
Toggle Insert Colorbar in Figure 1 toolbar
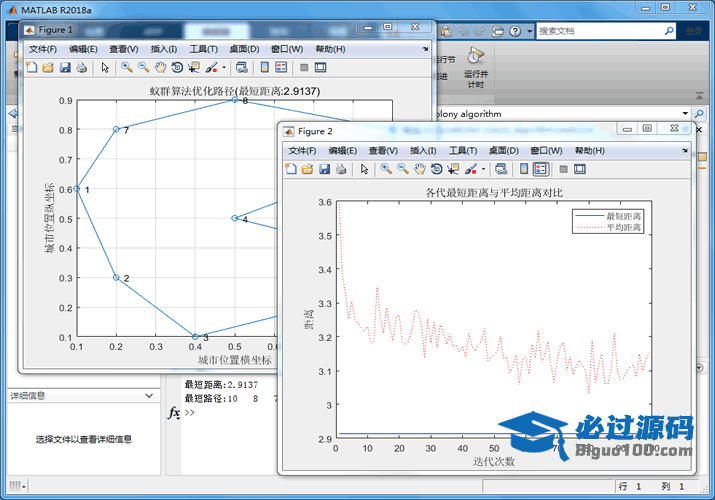click(x=264, y=67)
